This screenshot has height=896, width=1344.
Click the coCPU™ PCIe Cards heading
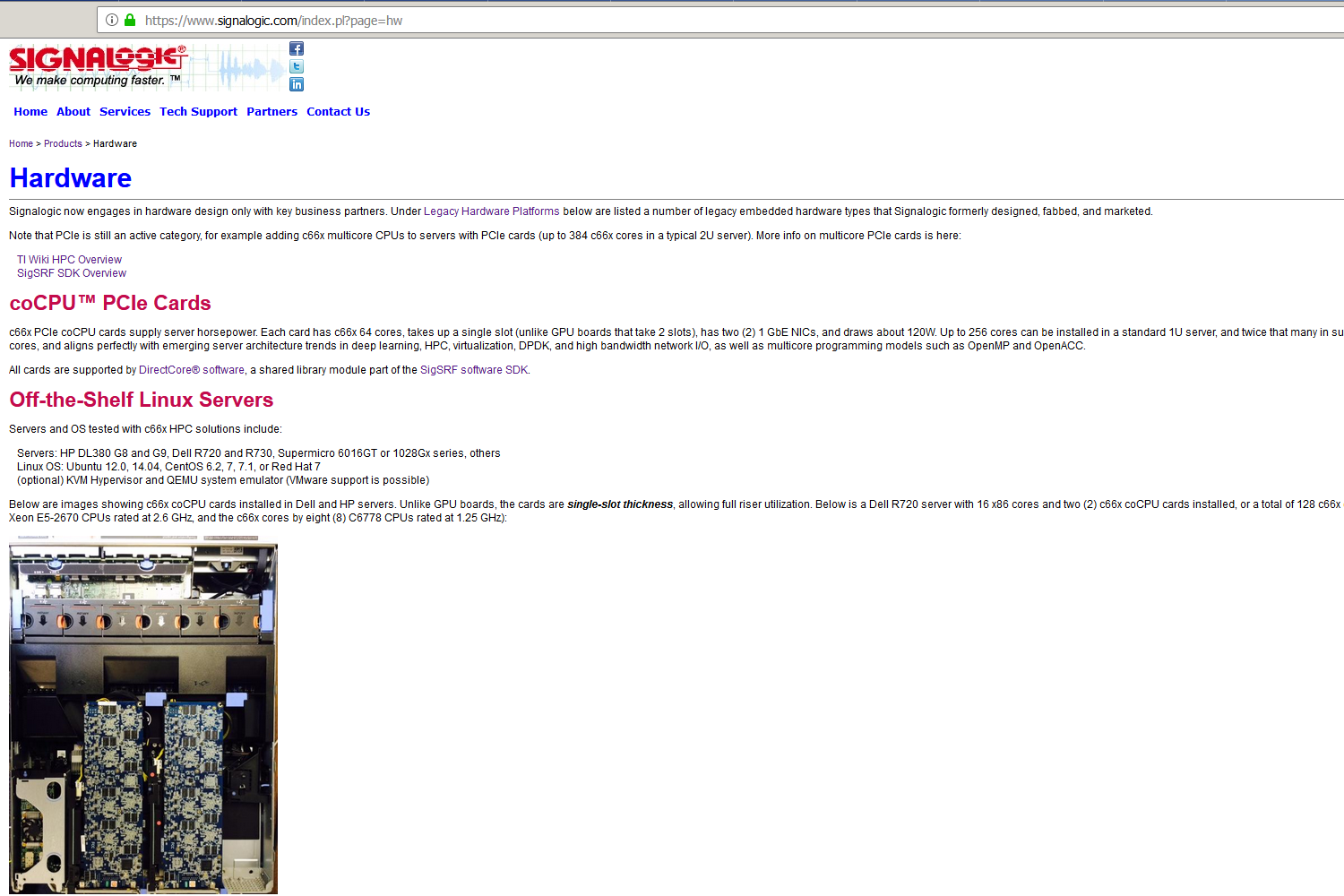pyautogui.click(x=110, y=303)
